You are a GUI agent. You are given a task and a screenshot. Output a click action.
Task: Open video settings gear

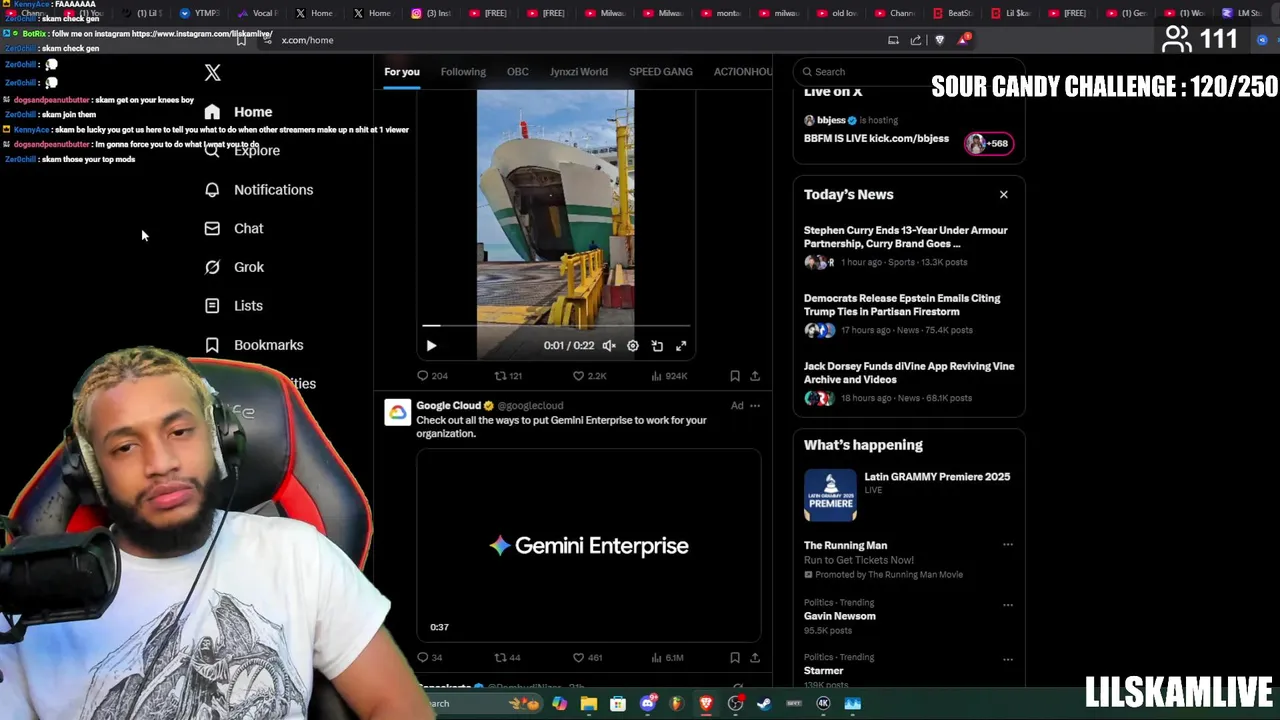633,346
